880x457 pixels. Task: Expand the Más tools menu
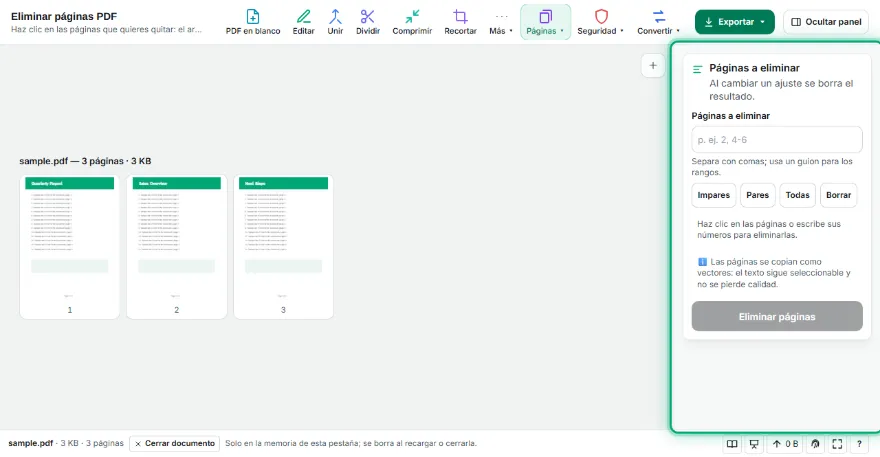[x=501, y=22]
